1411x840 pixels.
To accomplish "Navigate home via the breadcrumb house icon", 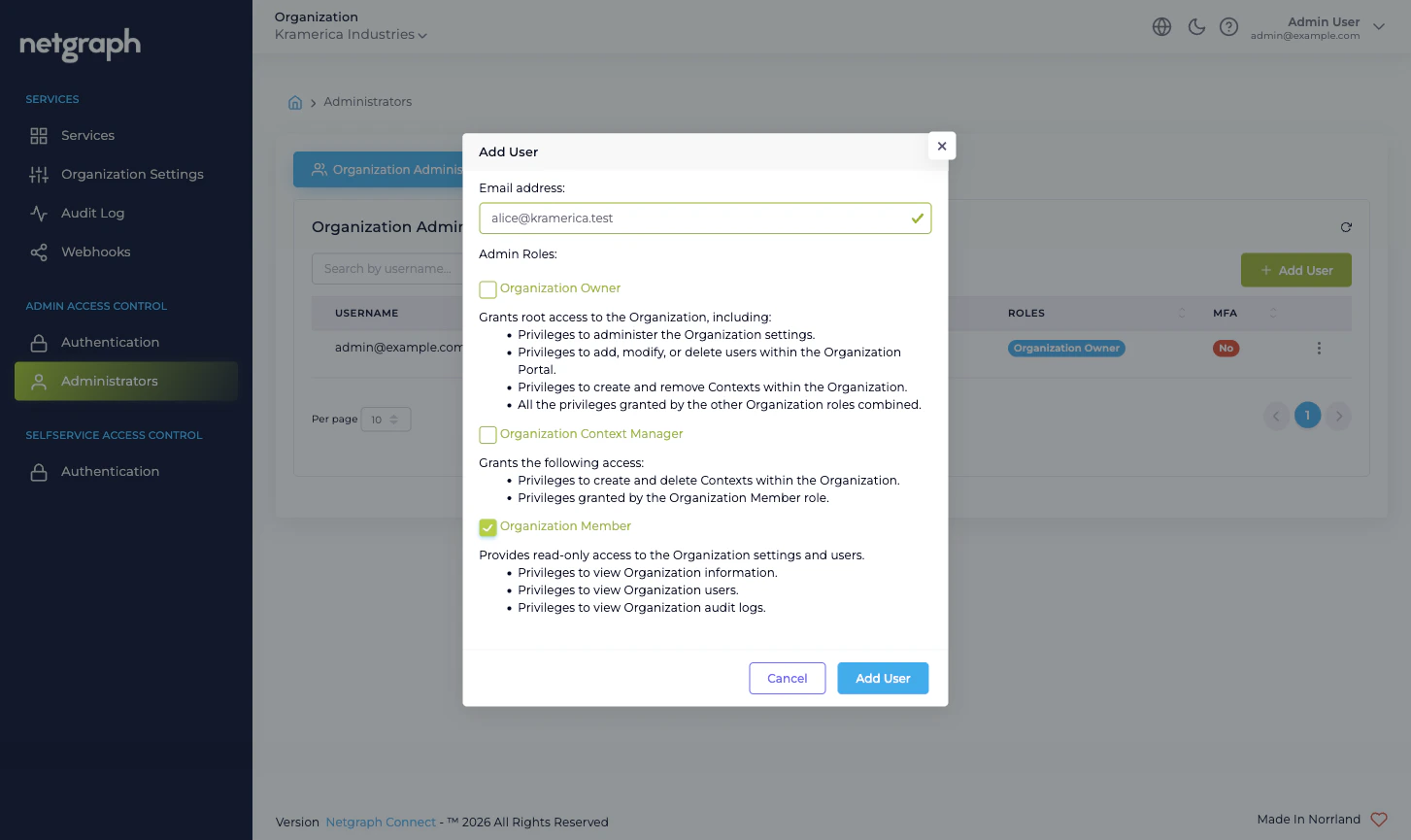I will click(x=295, y=101).
